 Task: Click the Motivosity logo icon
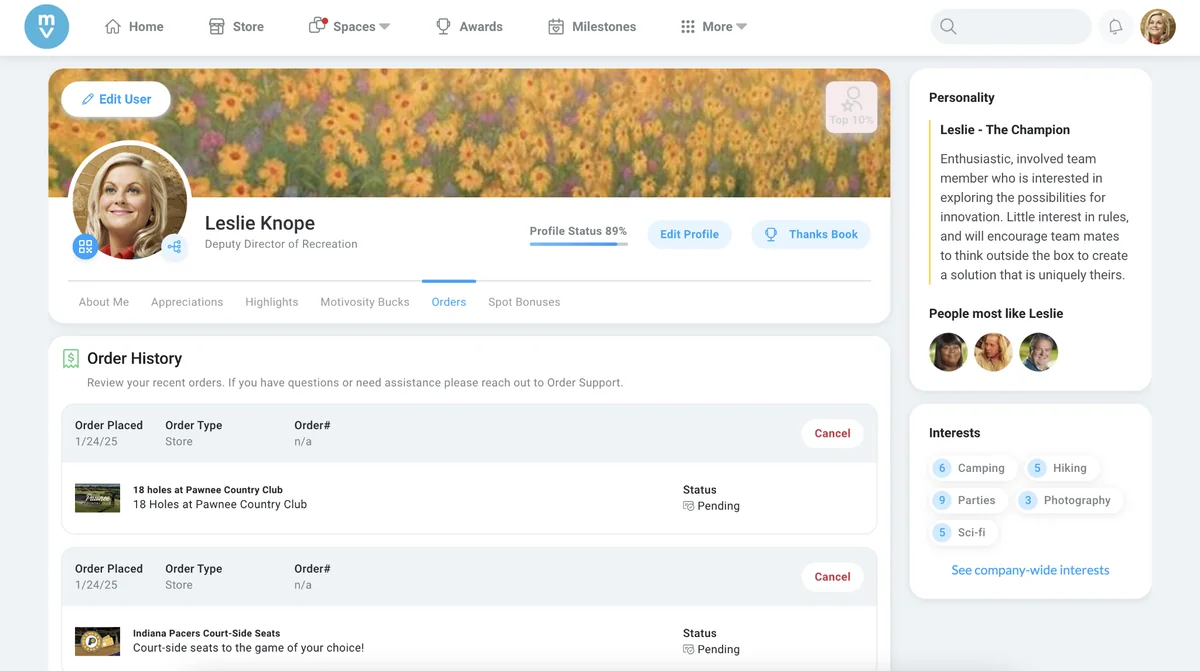point(47,26)
